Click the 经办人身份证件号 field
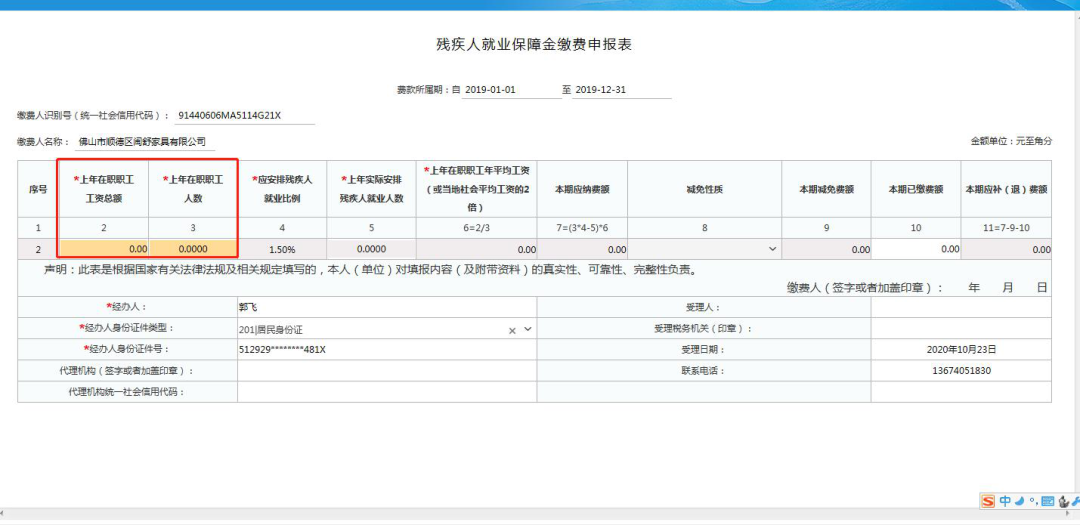 point(385,349)
